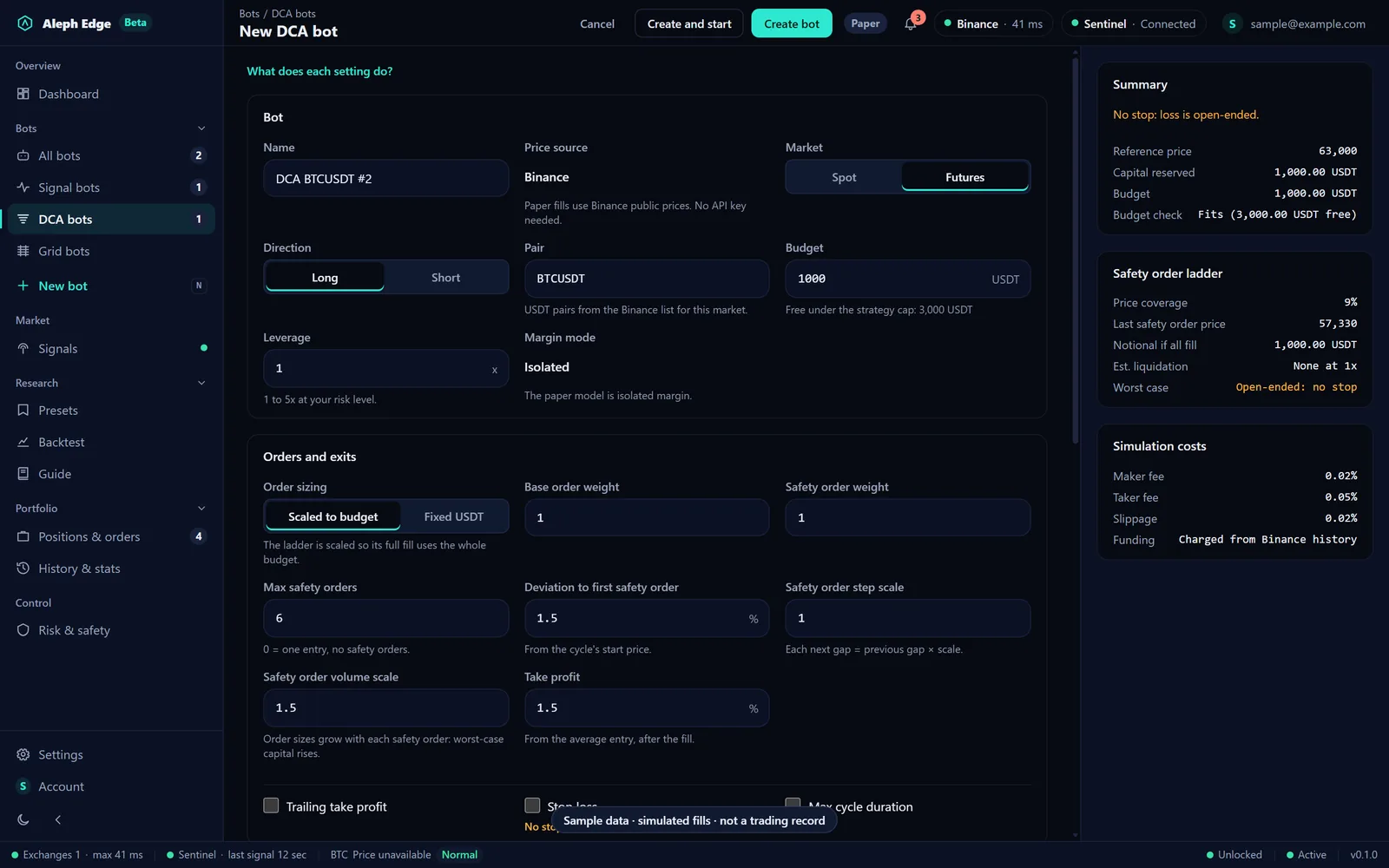This screenshot has width=1389, height=868.
Task: Go to Signal bots
Action: [x=111, y=187]
